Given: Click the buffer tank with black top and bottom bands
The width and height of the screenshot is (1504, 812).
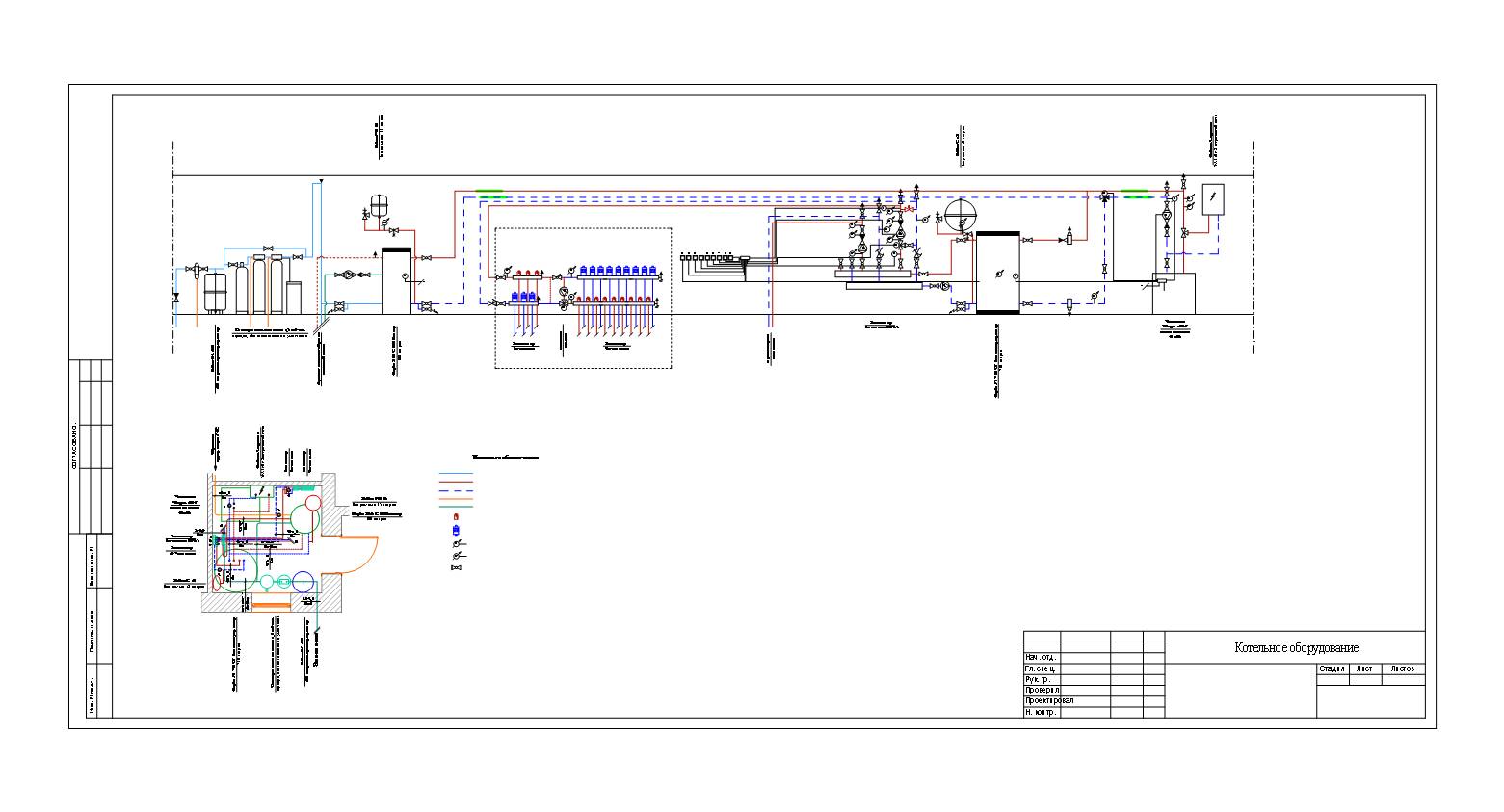Looking at the screenshot, I should (x=996, y=273).
